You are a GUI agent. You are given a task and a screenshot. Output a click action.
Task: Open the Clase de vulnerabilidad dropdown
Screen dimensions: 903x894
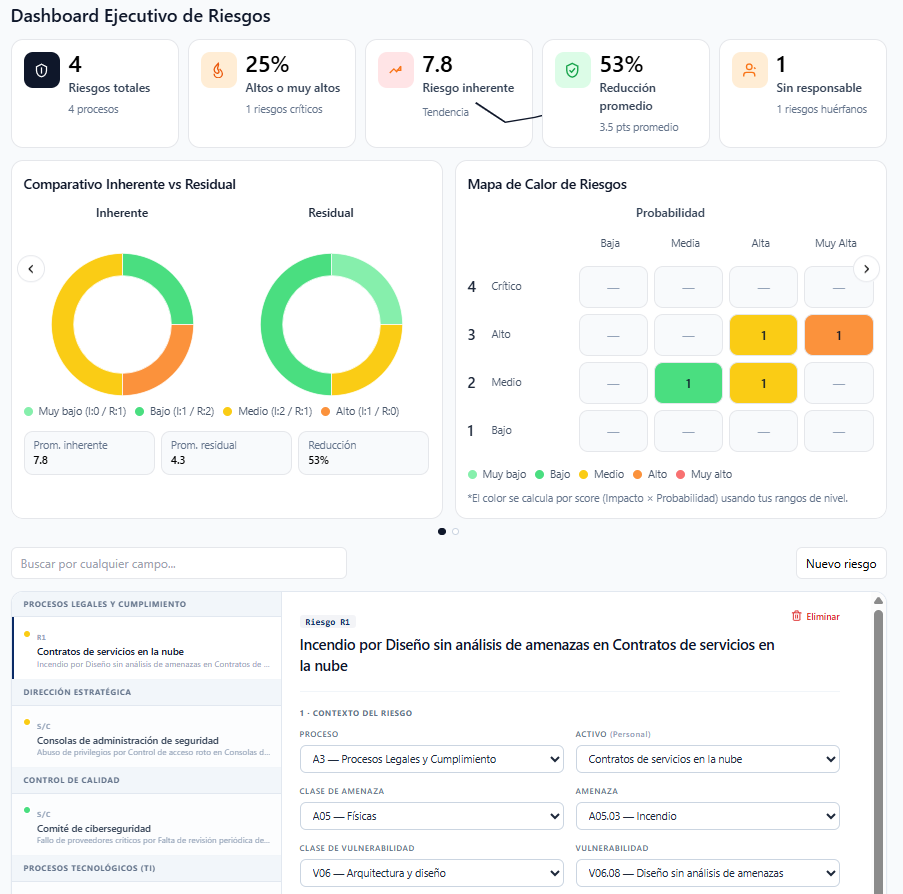(431, 873)
